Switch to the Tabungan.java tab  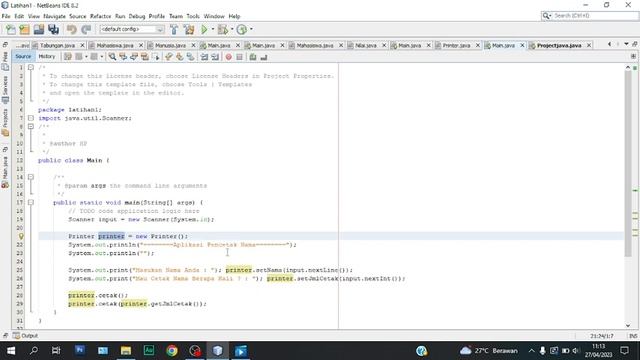(x=57, y=45)
